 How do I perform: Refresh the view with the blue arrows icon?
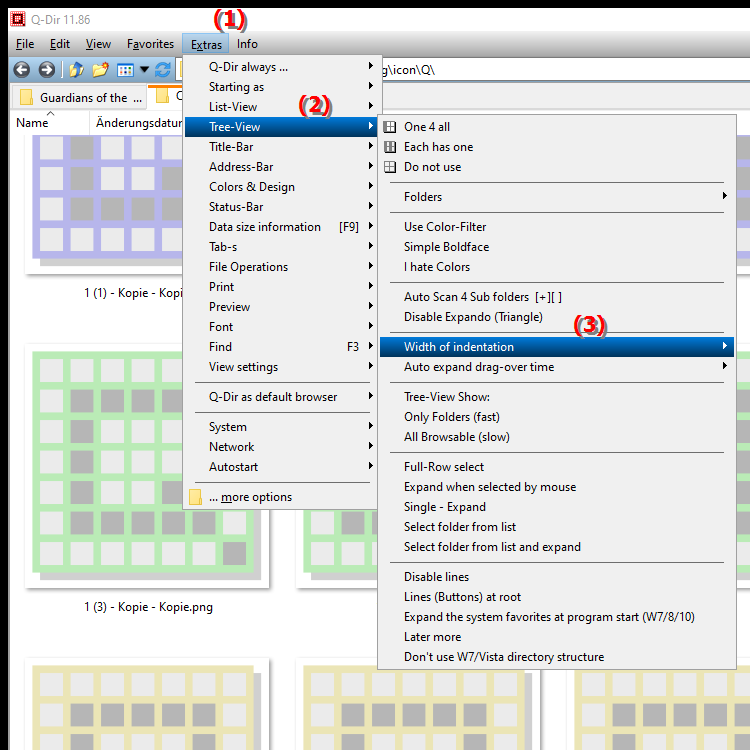tap(163, 70)
